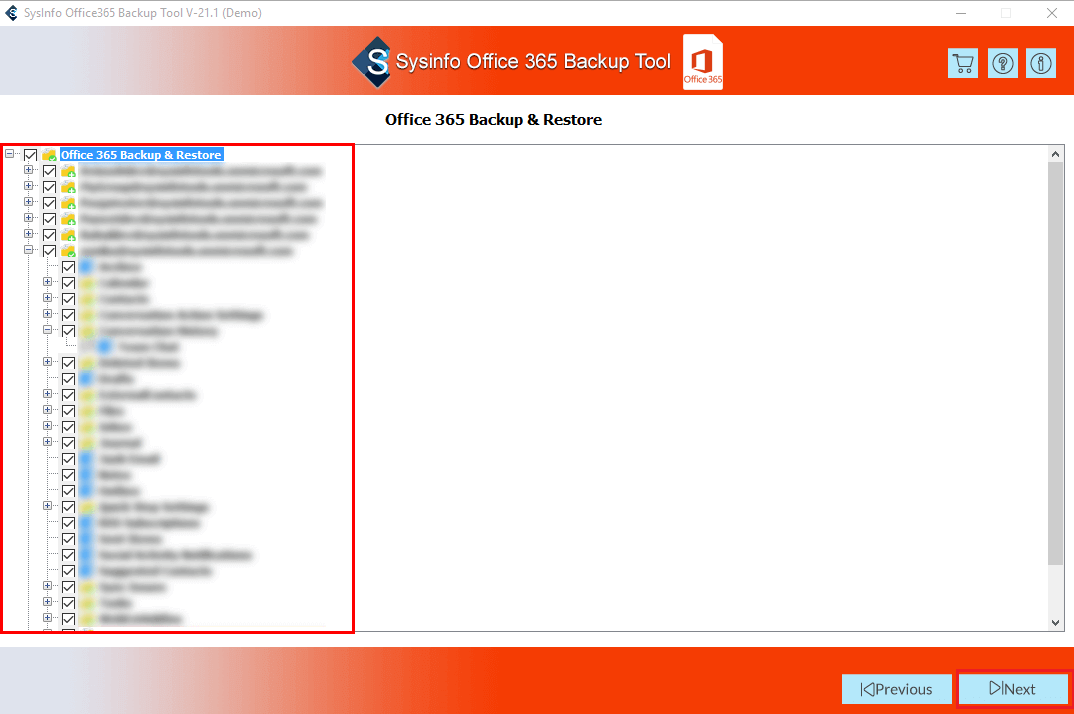Go to the Previous step
Screen dimensions: 1074x714
click(897, 689)
